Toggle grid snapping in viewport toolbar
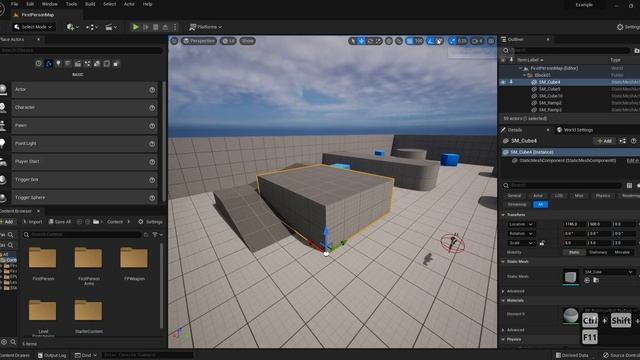The image size is (640, 360). (x=410, y=41)
